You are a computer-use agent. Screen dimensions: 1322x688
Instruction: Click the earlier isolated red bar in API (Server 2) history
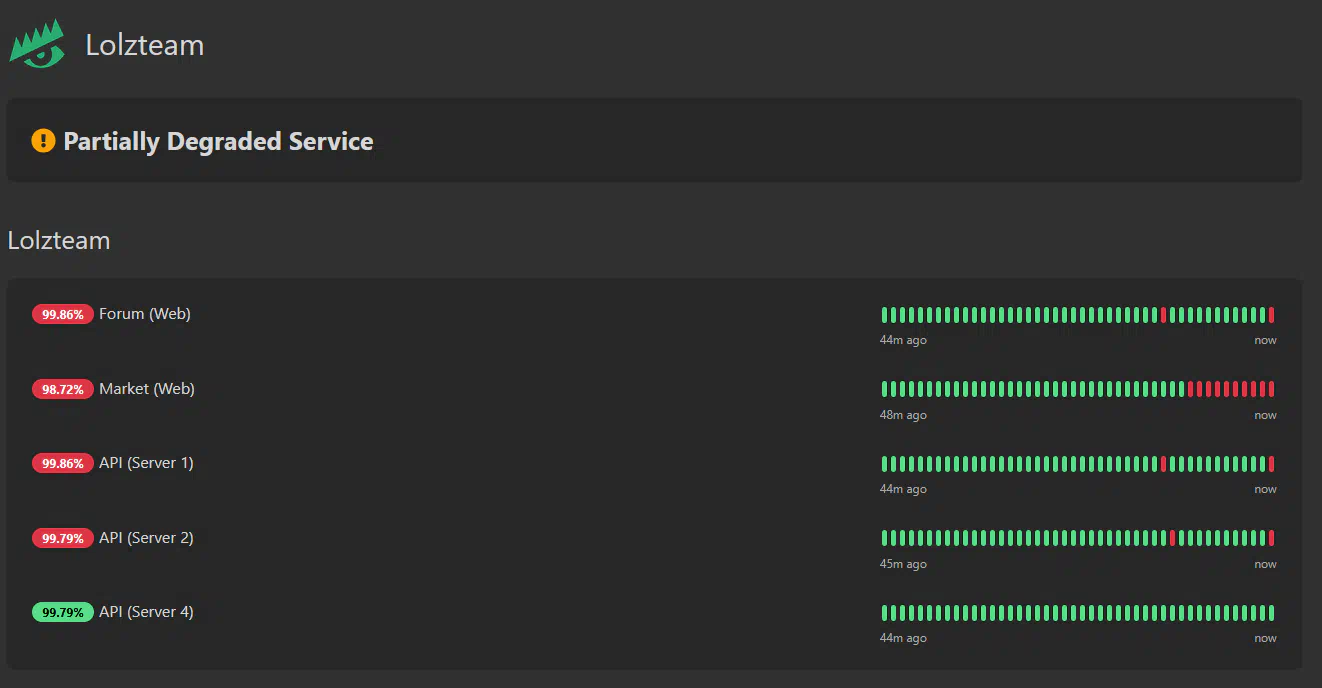[x=1172, y=538]
